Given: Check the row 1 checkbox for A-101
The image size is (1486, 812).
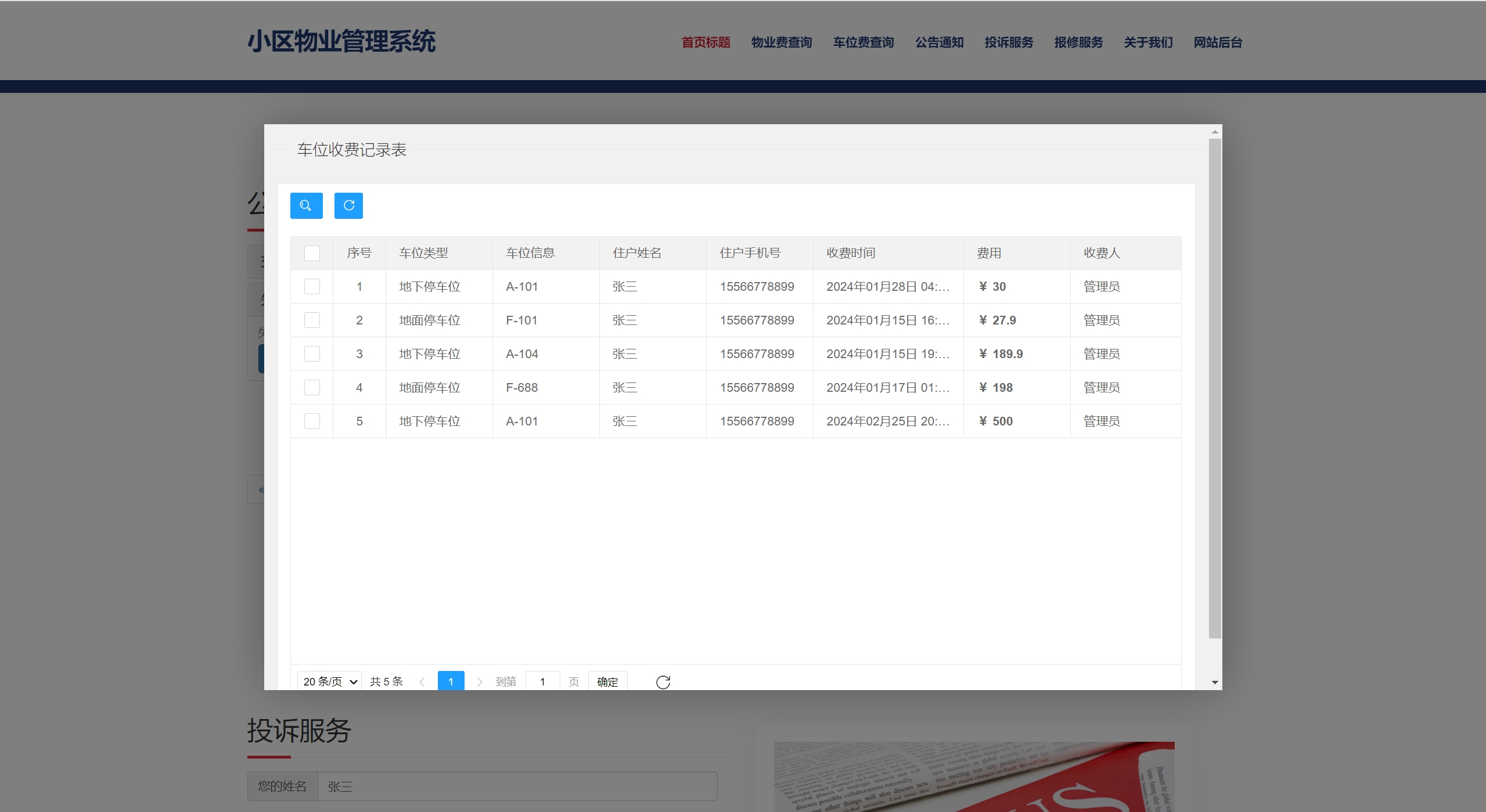Looking at the screenshot, I should [312, 287].
